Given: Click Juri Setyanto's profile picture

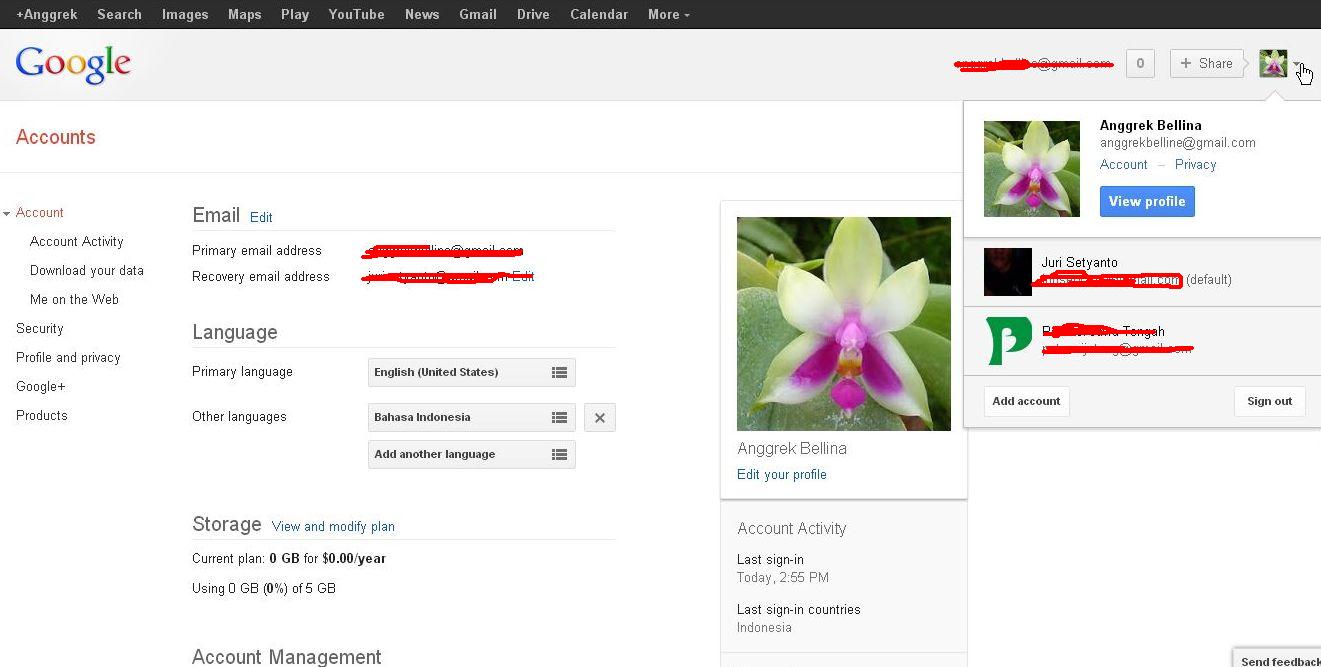Looking at the screenshot, I should 1007,271.
